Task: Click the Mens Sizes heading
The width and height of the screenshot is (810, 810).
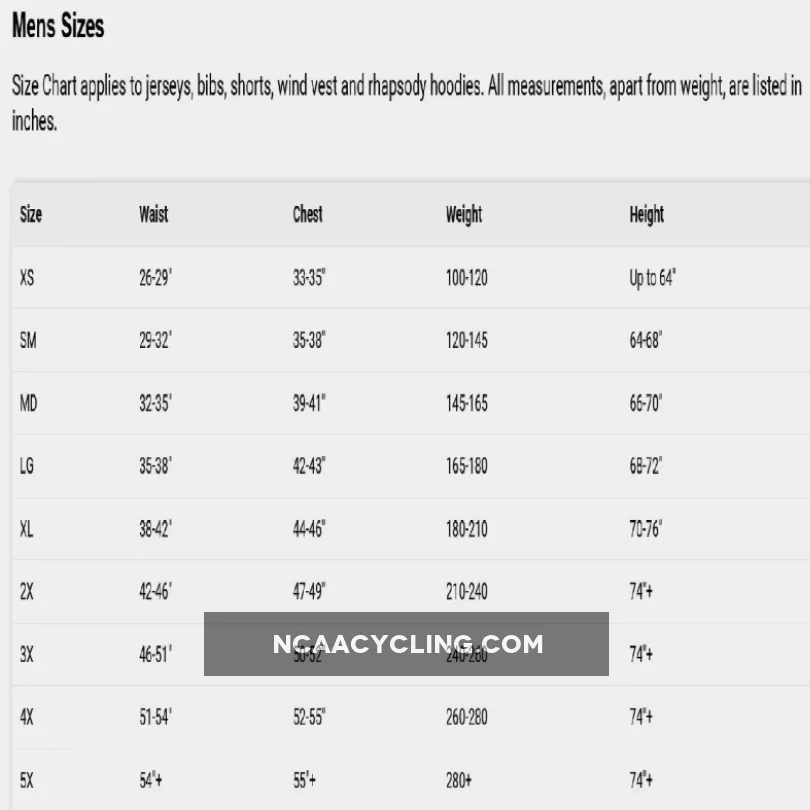Action: [x=58, y=27]
